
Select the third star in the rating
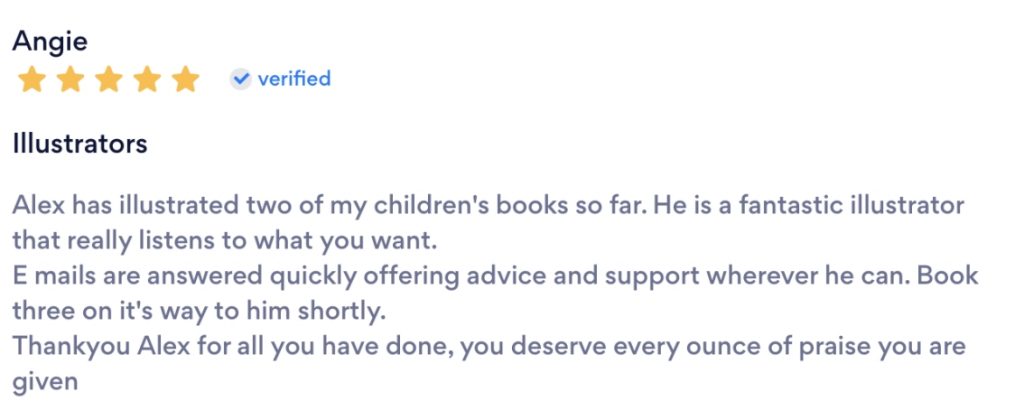tap(108, 80)
